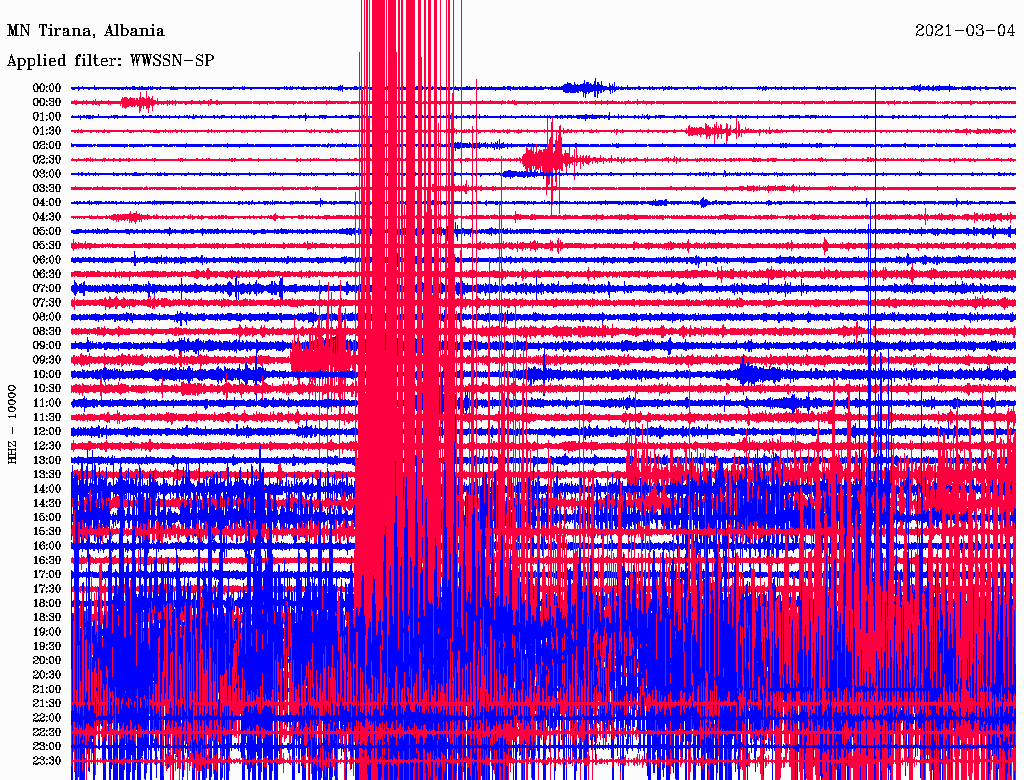Select the 06:30 time row label
Screen dimensions: 1024x780
(47, 274)
